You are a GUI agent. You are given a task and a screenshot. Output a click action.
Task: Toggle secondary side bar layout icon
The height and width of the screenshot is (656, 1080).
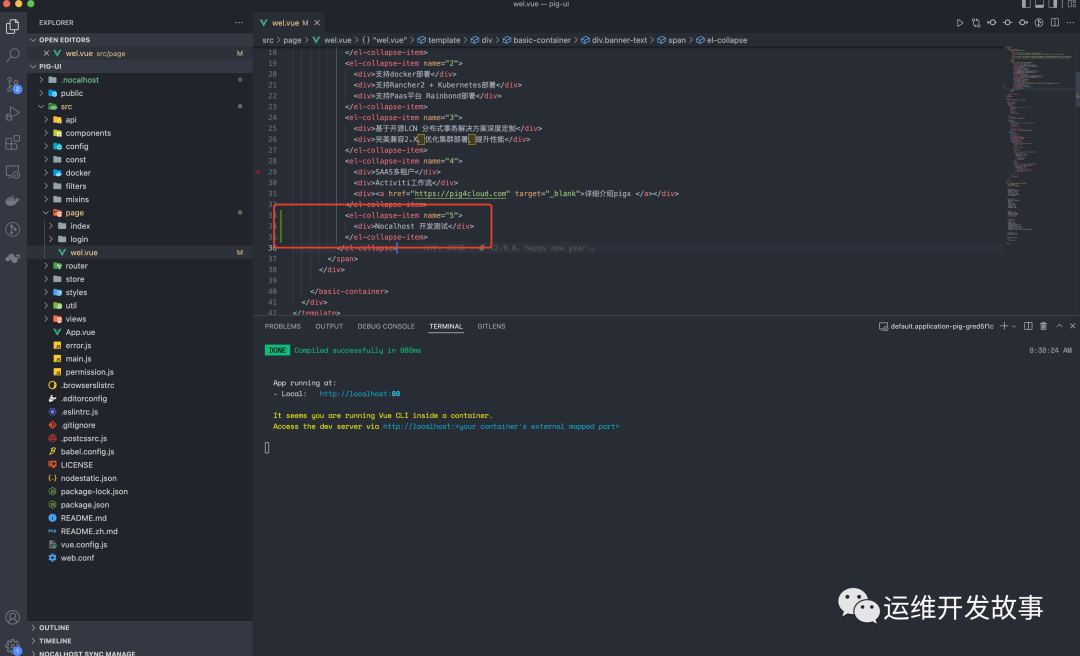pos(1052,4)
